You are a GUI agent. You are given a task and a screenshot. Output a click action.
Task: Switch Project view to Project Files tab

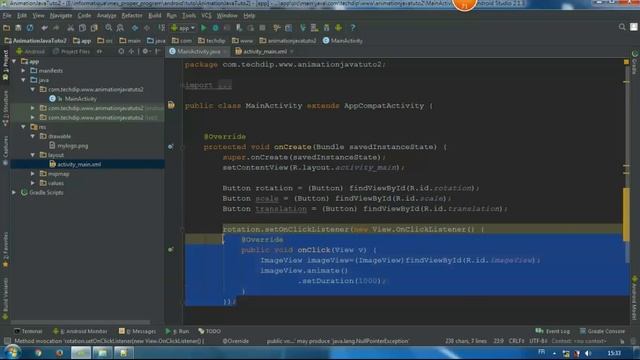click(72, 51)
